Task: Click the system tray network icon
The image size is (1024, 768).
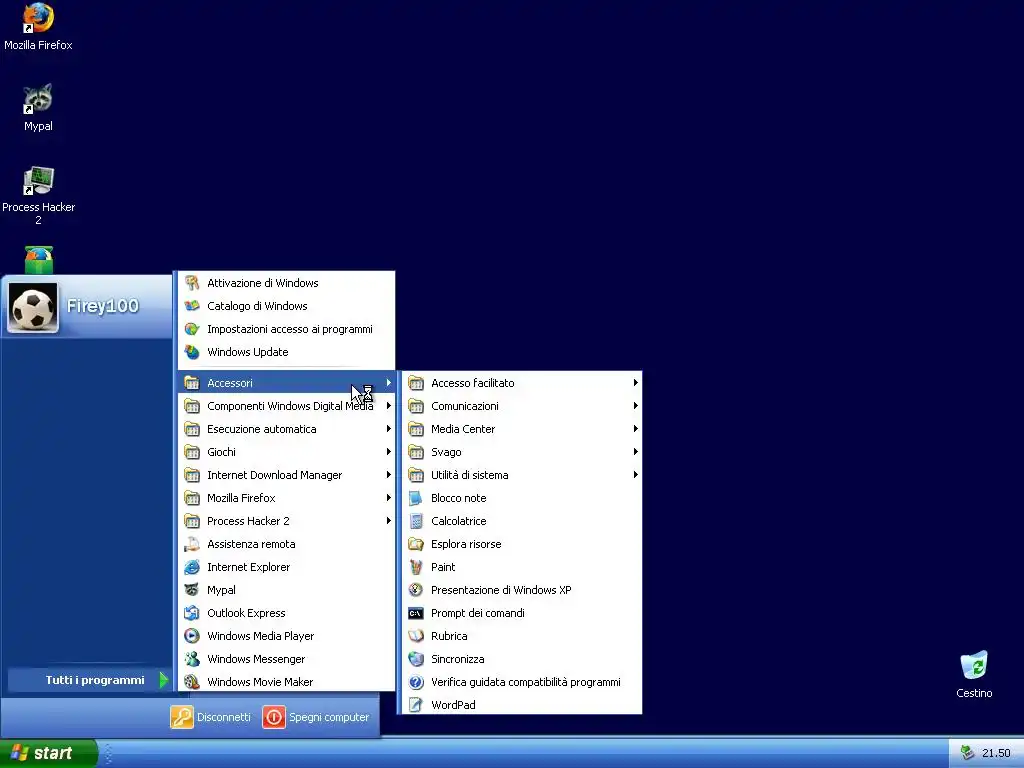Action: point(967,753)
